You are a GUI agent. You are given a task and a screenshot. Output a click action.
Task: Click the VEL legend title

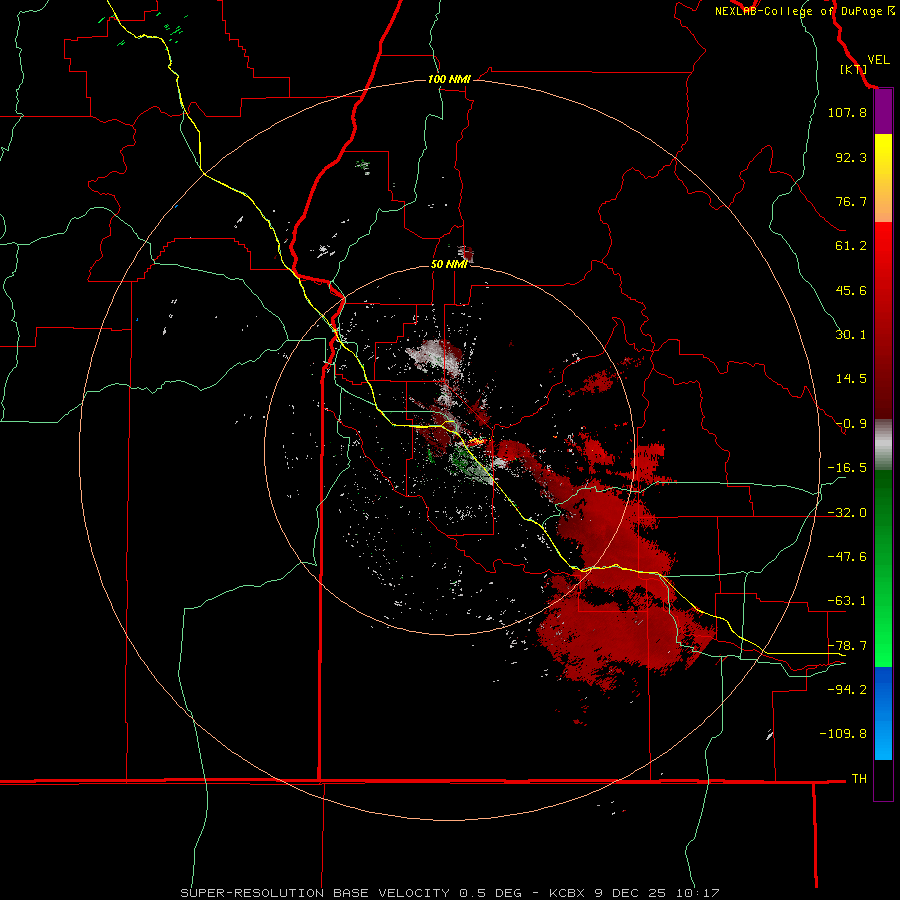[x=878, y=60]
